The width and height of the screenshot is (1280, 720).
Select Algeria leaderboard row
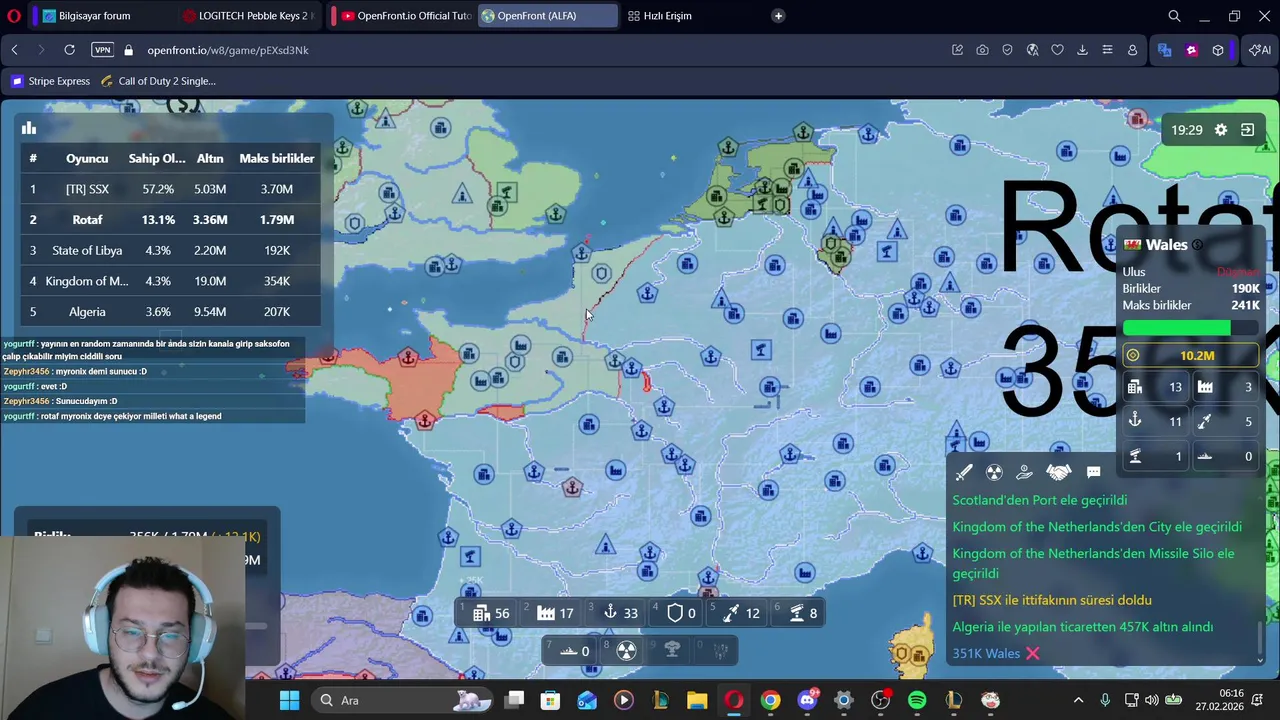[170, 312]
